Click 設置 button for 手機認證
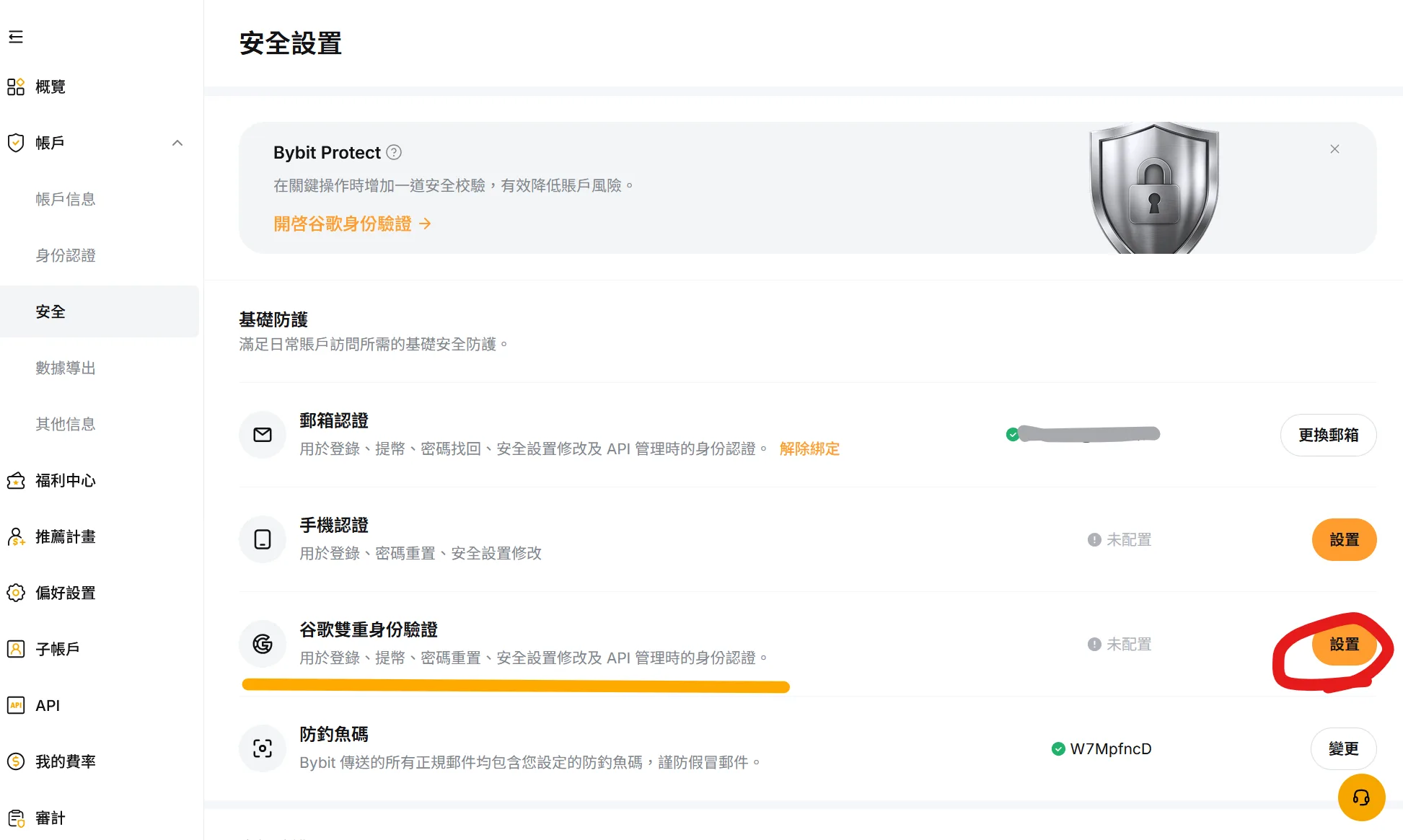Screen dimensions: 1403x840 pyautogui.click(x=1345, y=539)
